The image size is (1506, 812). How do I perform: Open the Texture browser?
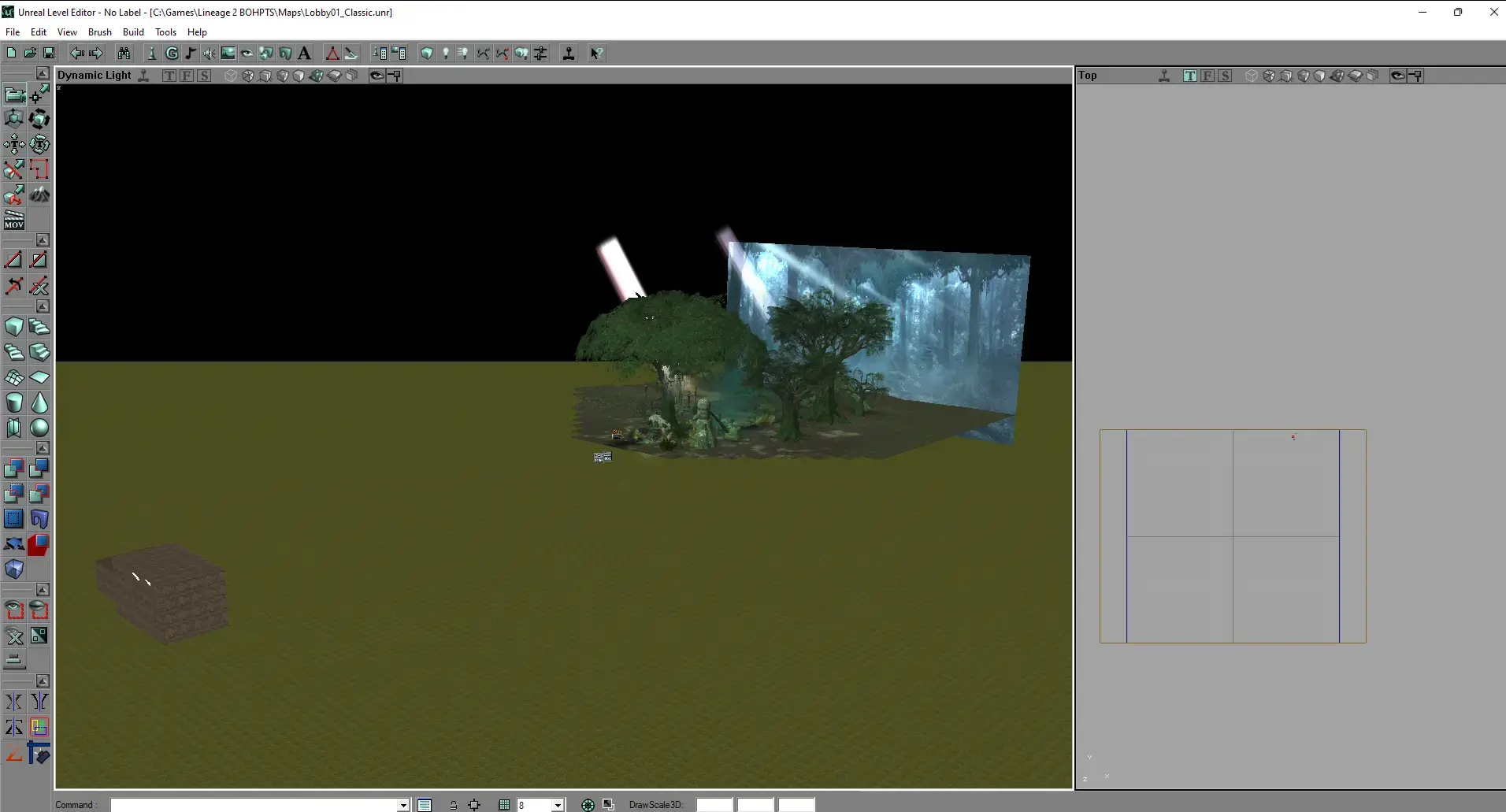(x=228, y=53)
